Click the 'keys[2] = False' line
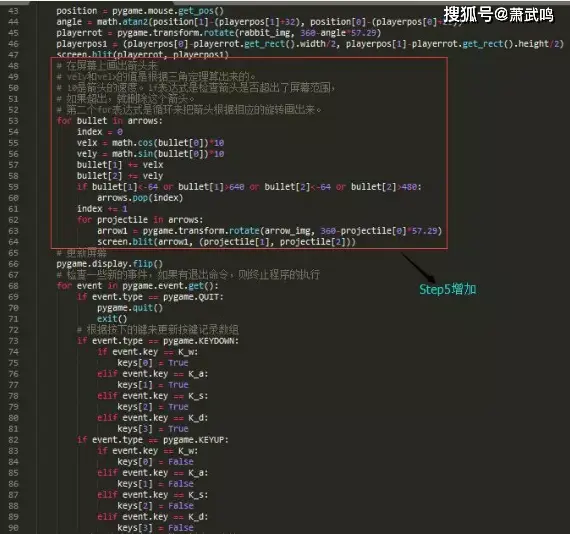 coord(155,506)
